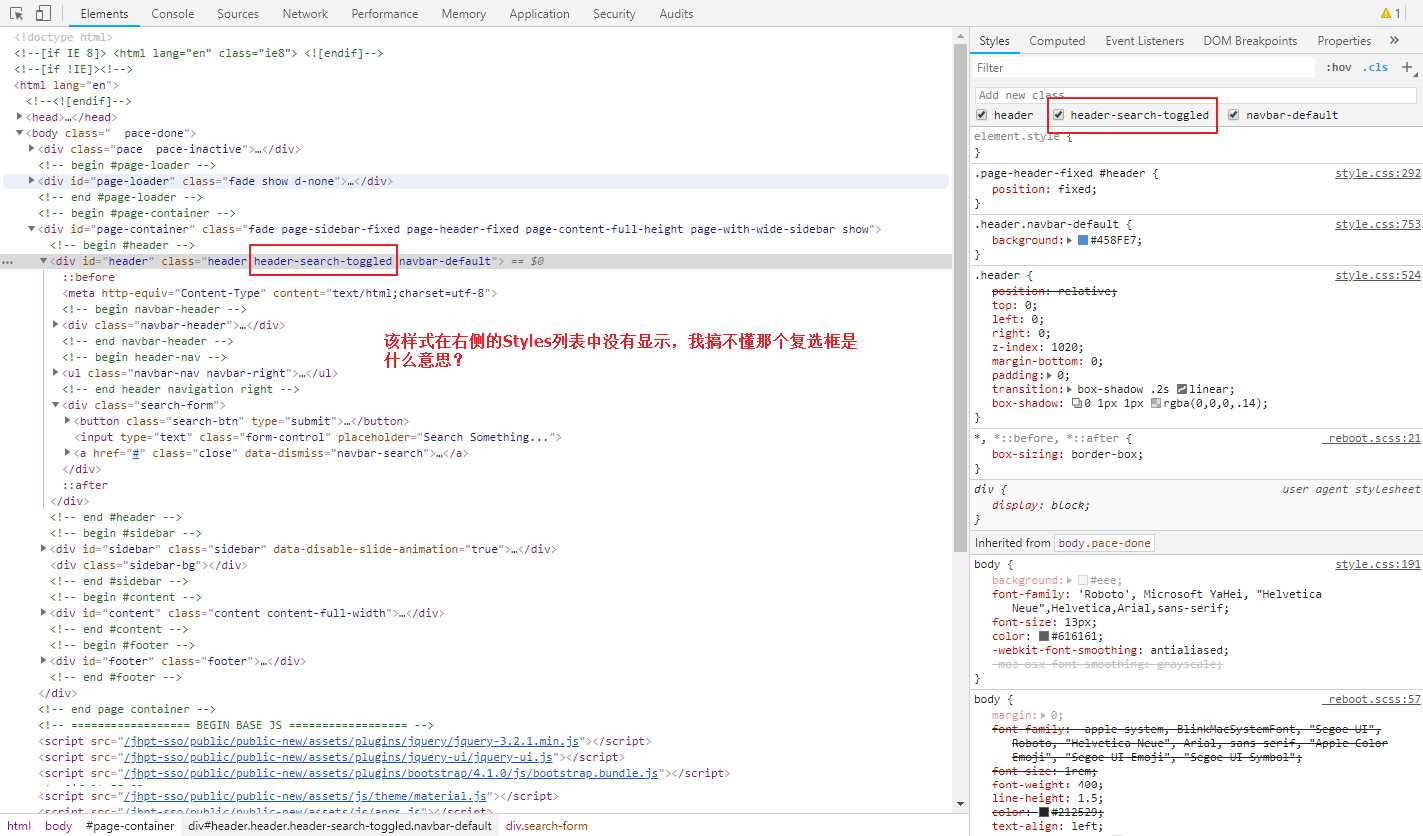
Task: Expand the div navbar-header node
Action: tap(56, 325)
